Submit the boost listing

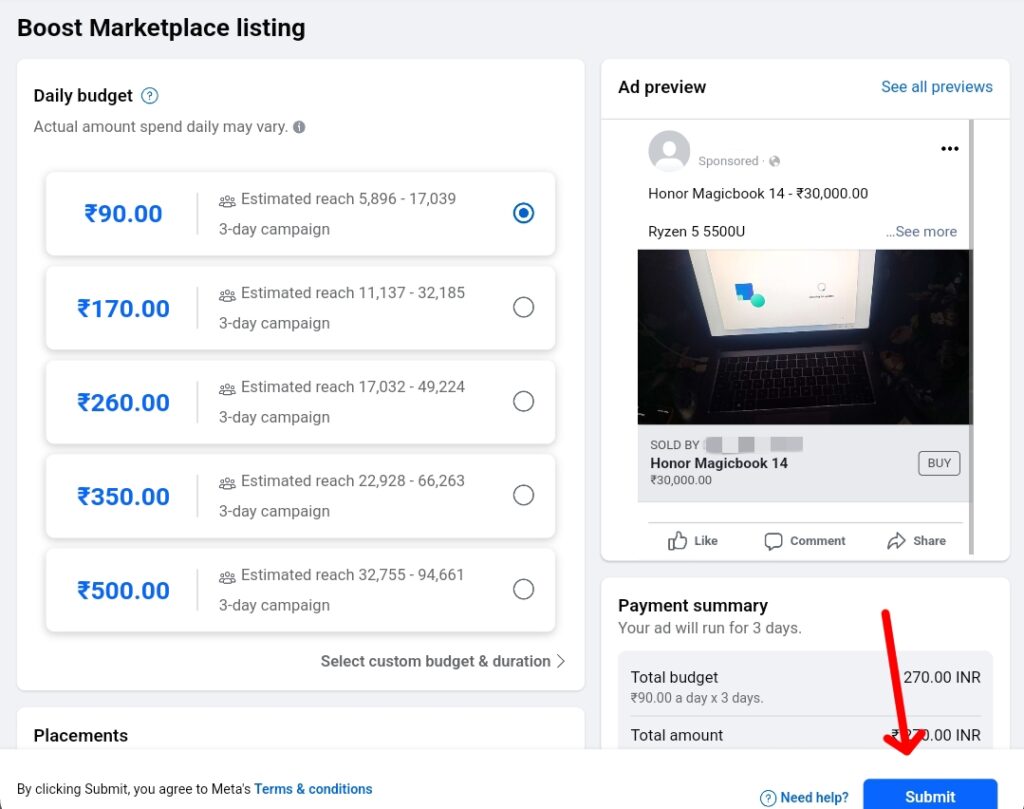930,795
